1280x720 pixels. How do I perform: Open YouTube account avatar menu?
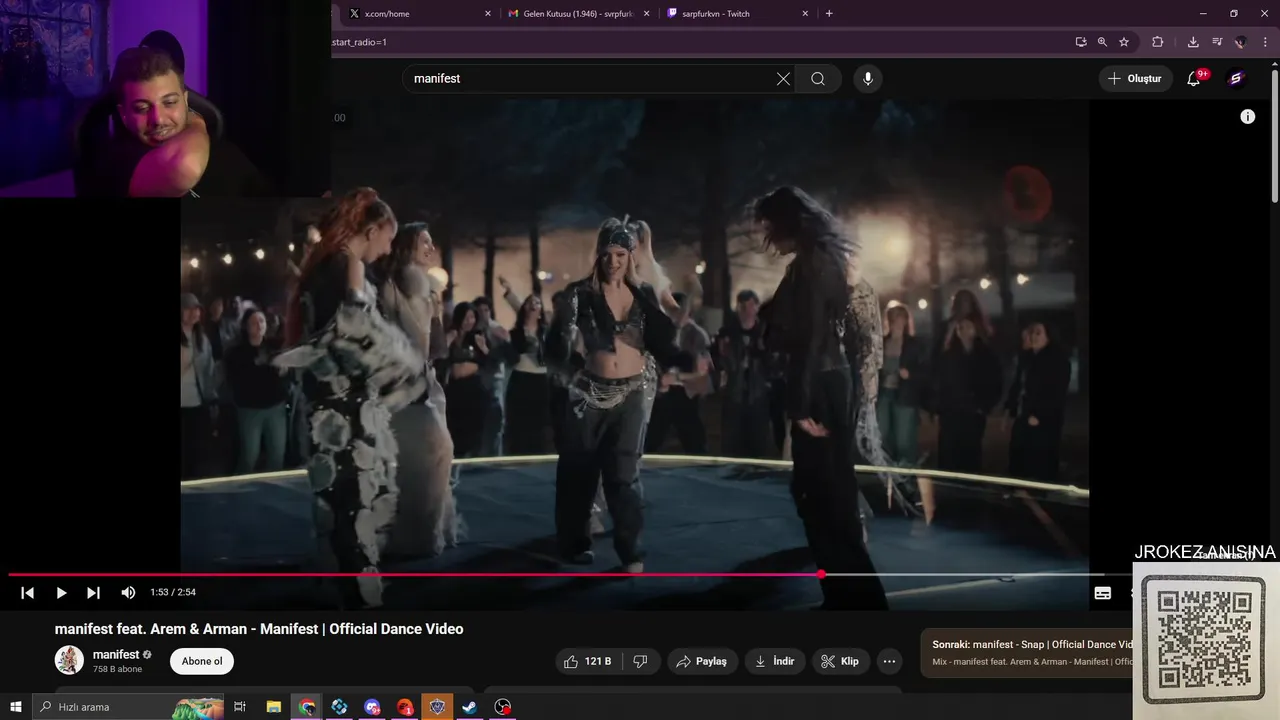pyautogui.click(x=1236, y=79)
